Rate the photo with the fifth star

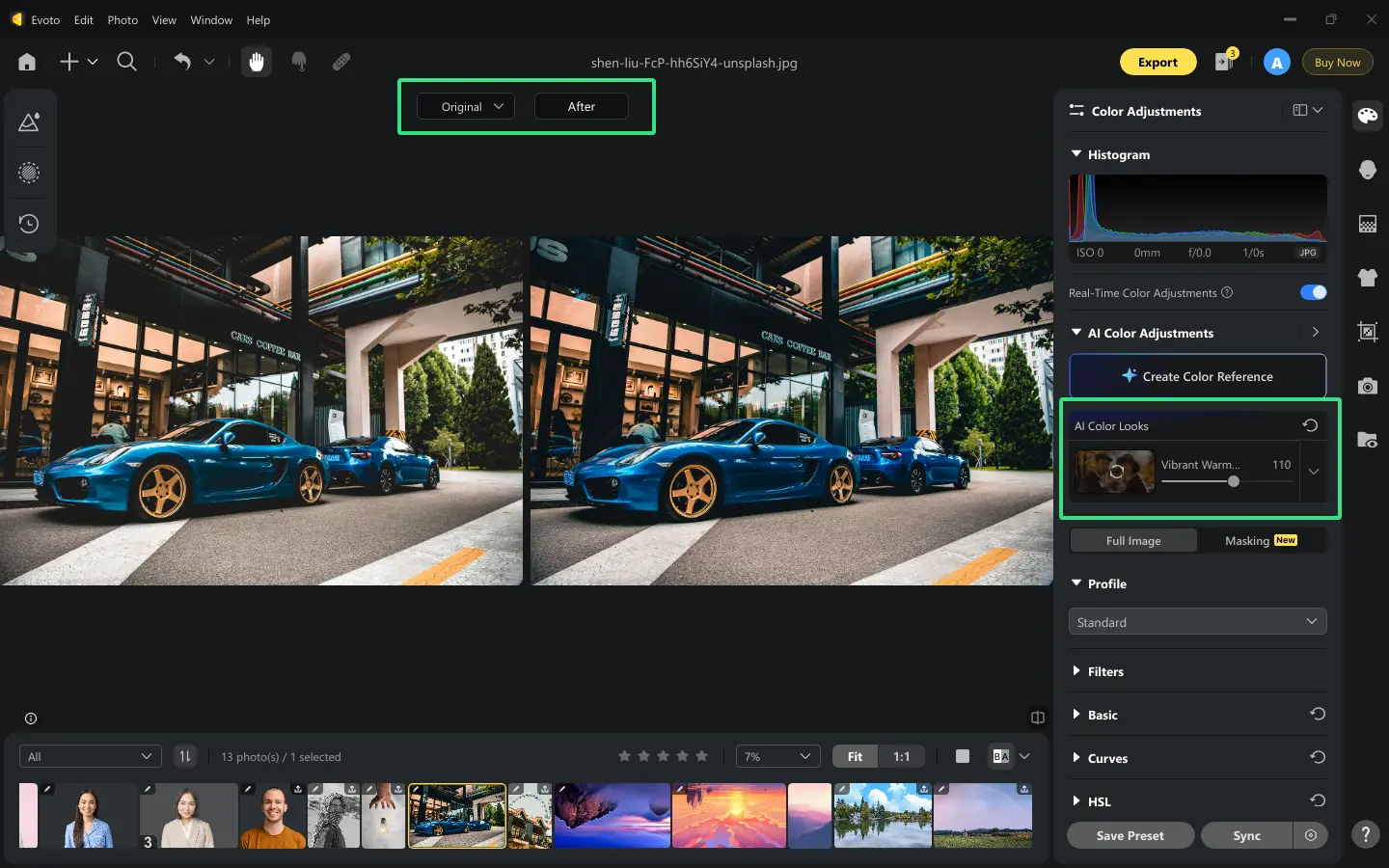click(x=701, y=756)
